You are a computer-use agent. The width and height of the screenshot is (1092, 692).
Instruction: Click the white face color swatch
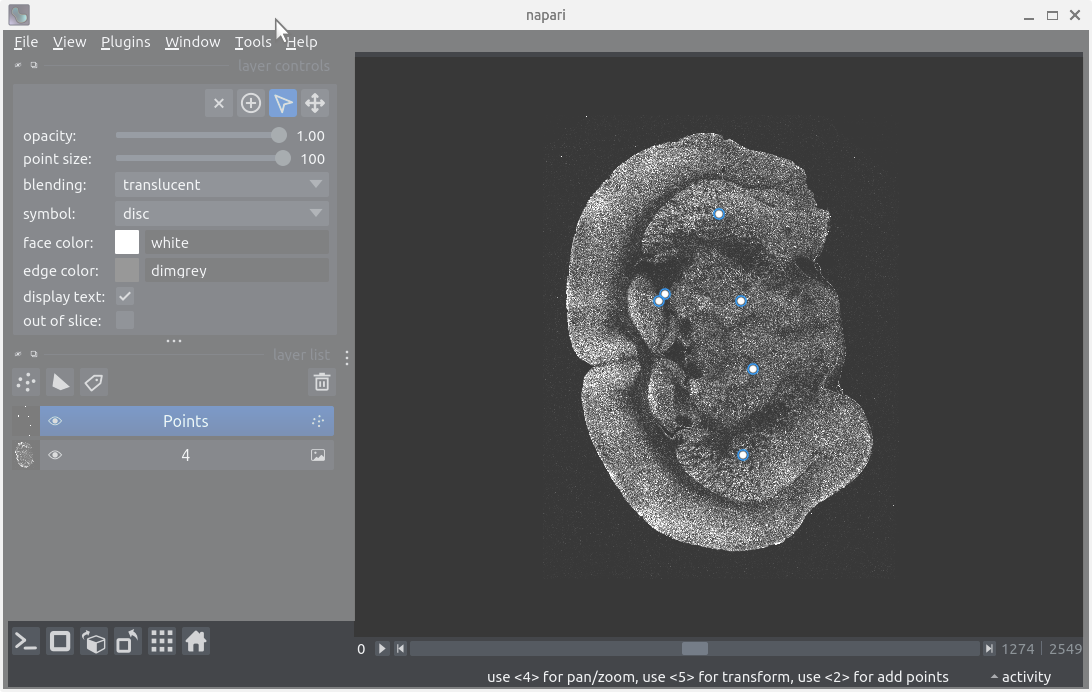pyautogui.click(x=127, y=243)
